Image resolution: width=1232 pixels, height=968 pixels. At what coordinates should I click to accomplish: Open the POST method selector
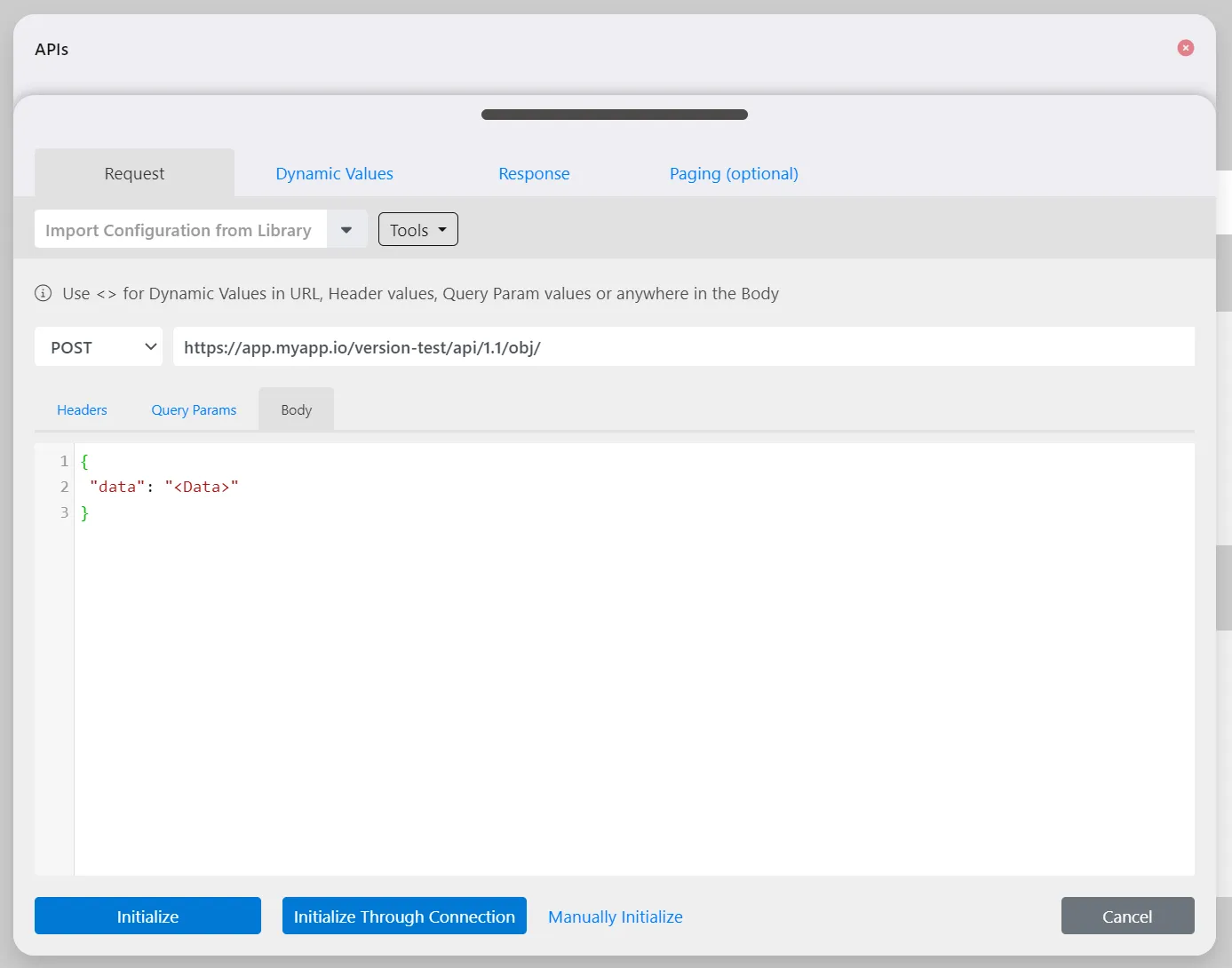(x=99, y=346)
